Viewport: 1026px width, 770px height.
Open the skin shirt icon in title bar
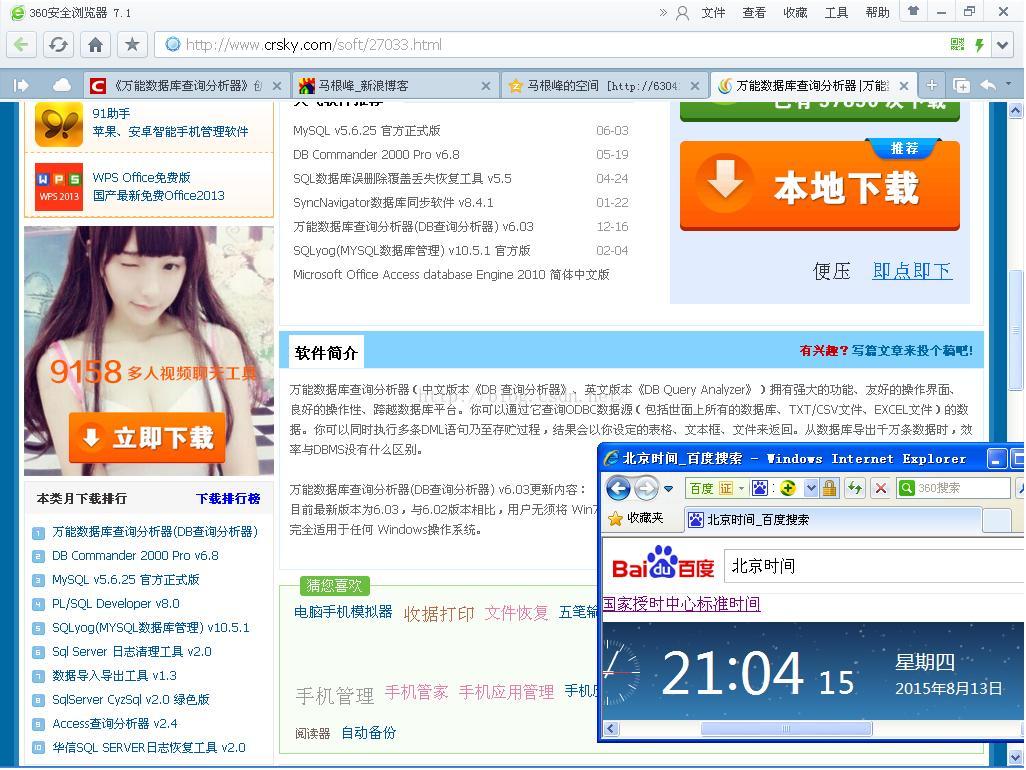click(x=913, y=10)
